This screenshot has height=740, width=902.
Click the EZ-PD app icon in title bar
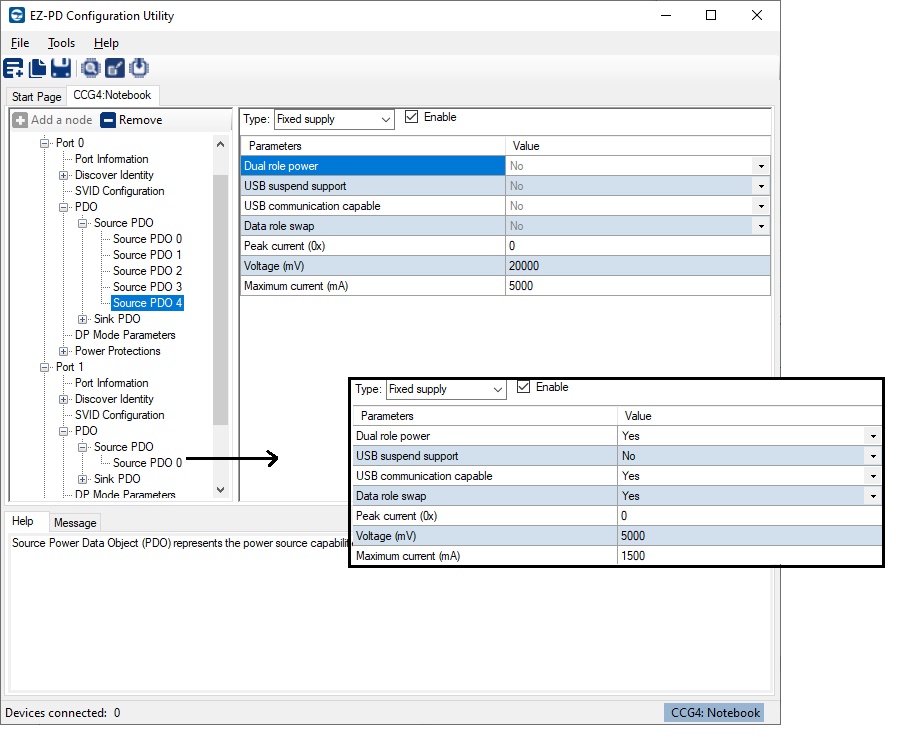tap(16, 15)
